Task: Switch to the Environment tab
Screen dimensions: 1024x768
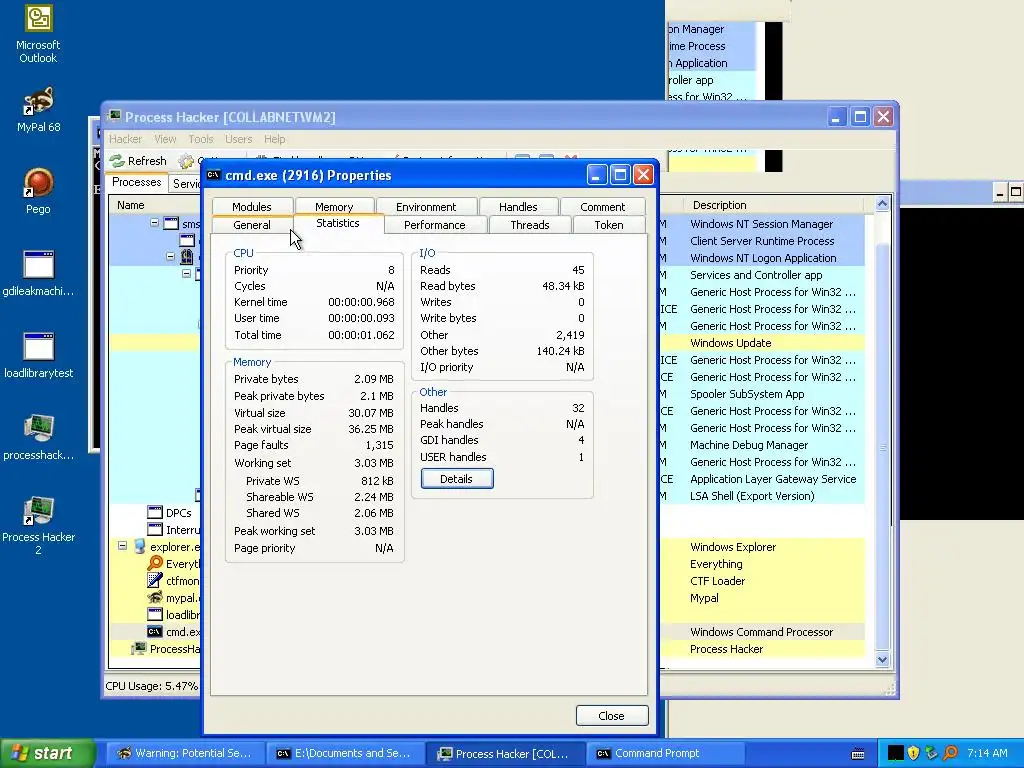Action: coord(426,206)
